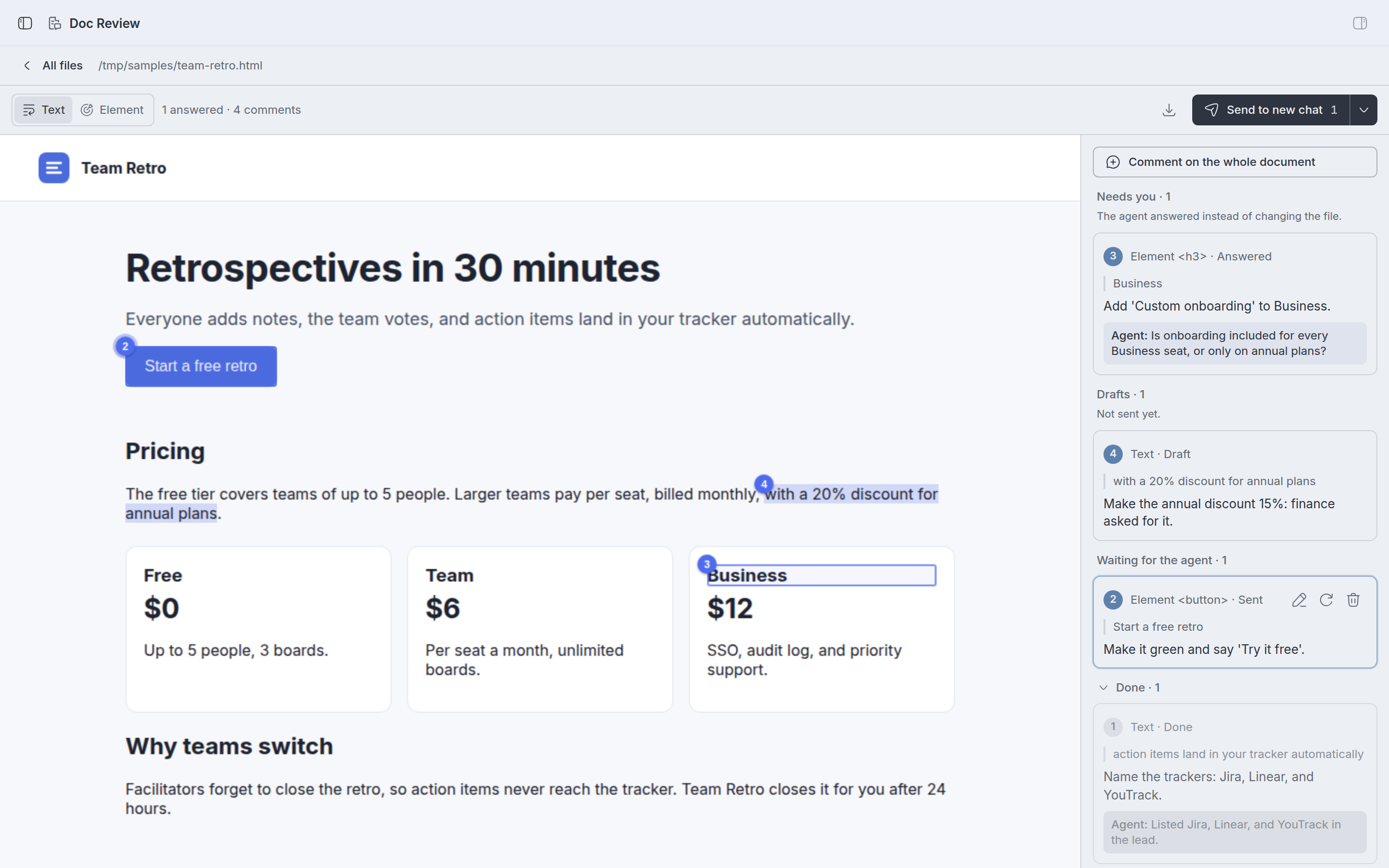Screen dimensions: 1389x868
Task: Click comment marker 2 on the retro button
Action: pos(125,346)
